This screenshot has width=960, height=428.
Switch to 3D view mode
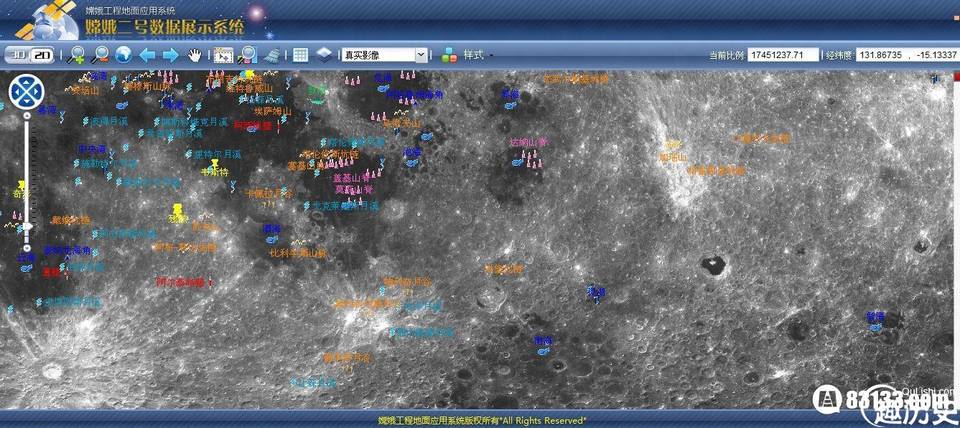click(18, 55)
